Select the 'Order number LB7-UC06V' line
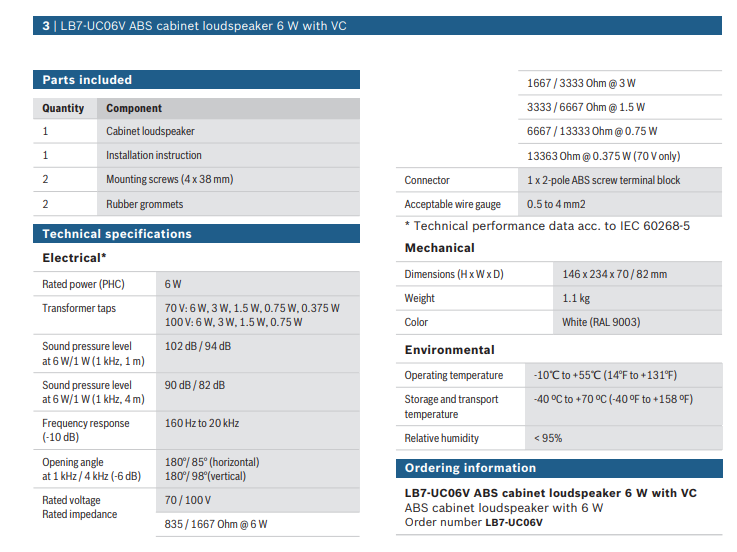 click(473, 522)
